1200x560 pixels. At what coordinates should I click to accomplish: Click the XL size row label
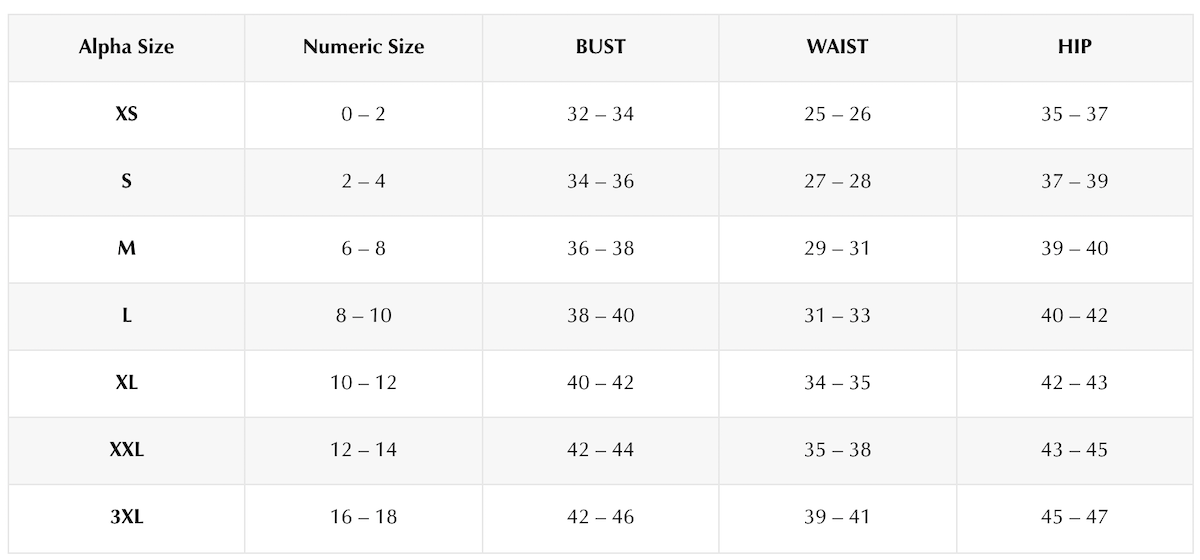(x=126, y=382)
